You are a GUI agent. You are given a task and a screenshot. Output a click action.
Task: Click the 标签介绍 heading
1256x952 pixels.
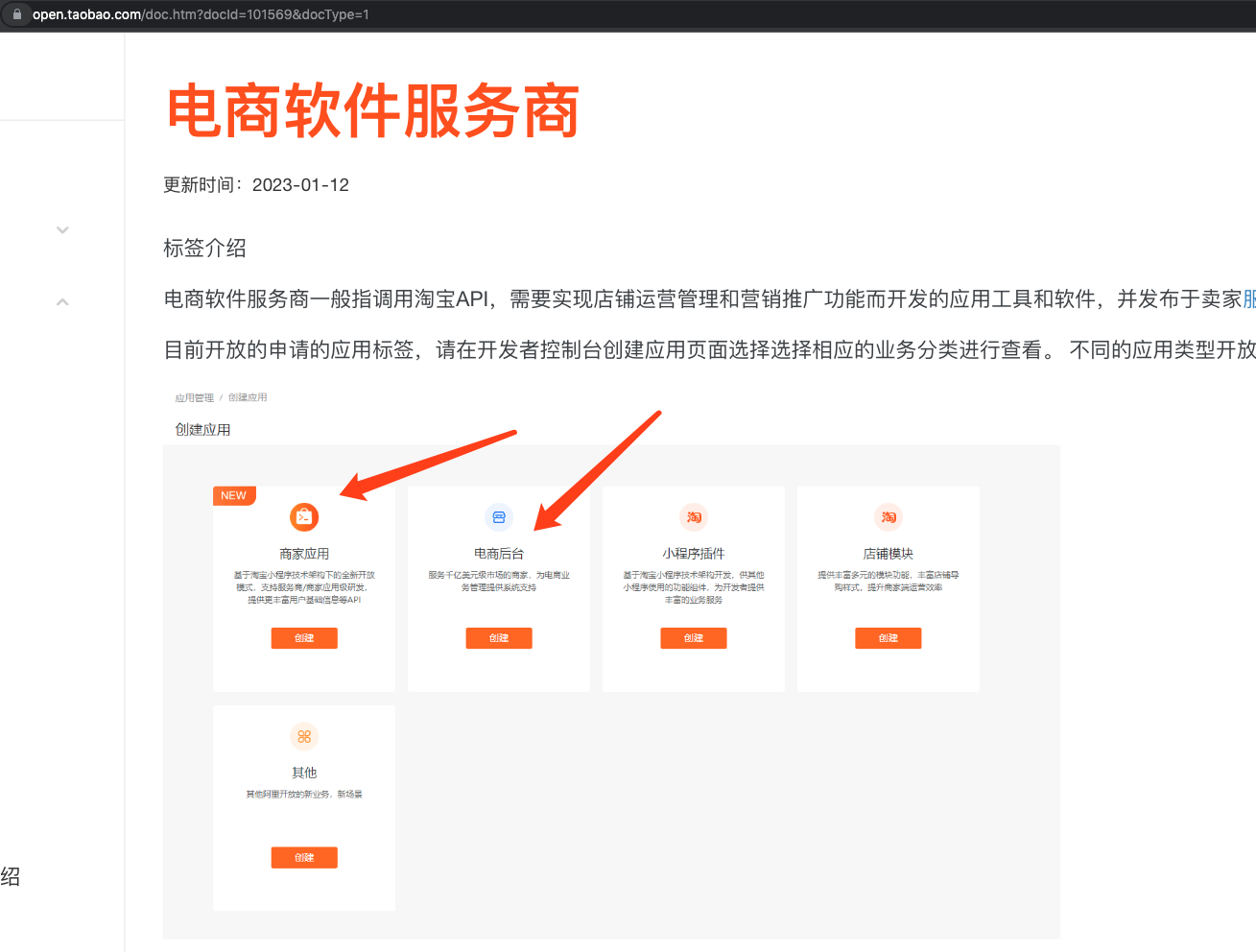204,249
